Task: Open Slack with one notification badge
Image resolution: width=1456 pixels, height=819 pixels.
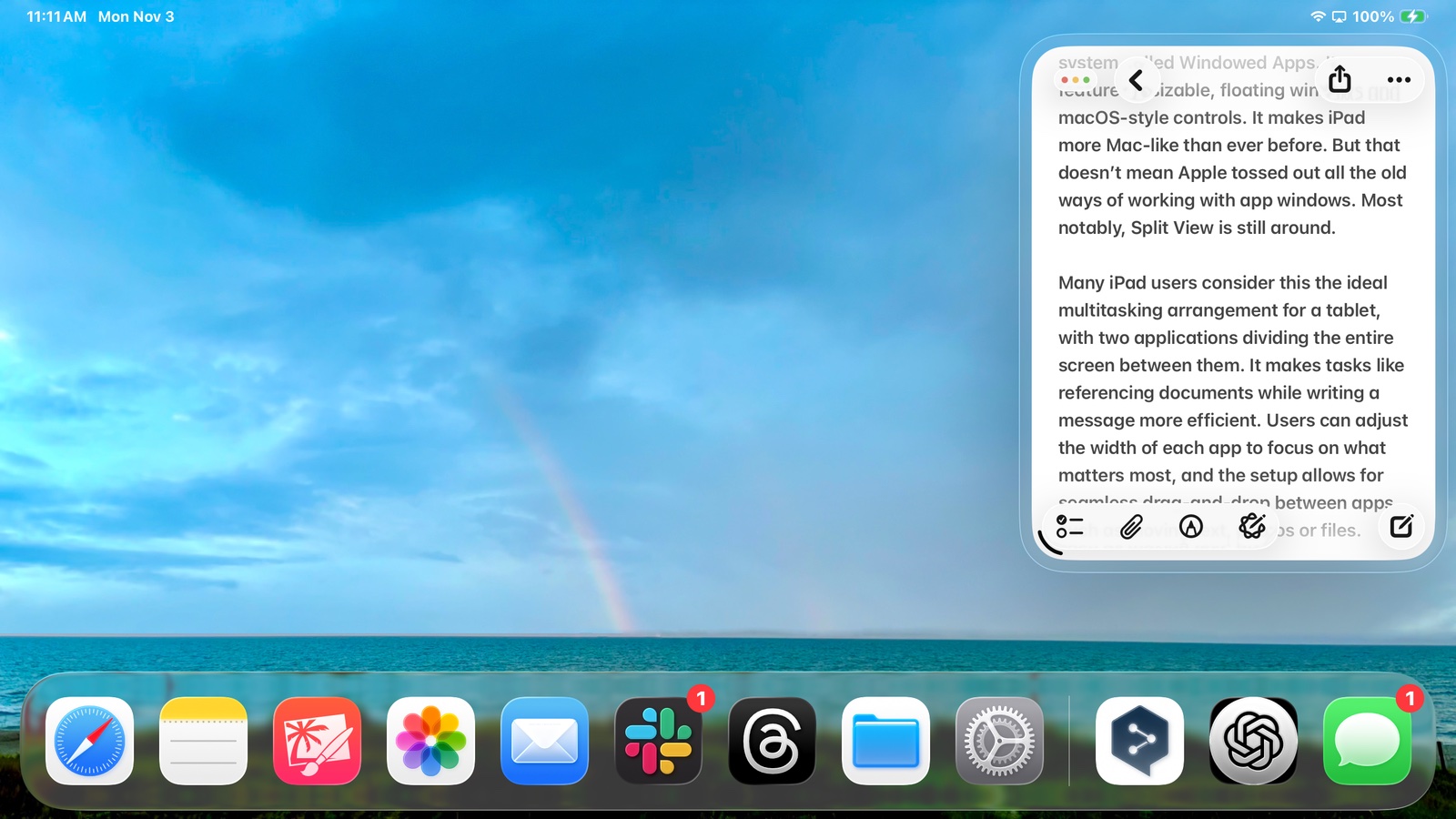Action: tap(659, 741)
